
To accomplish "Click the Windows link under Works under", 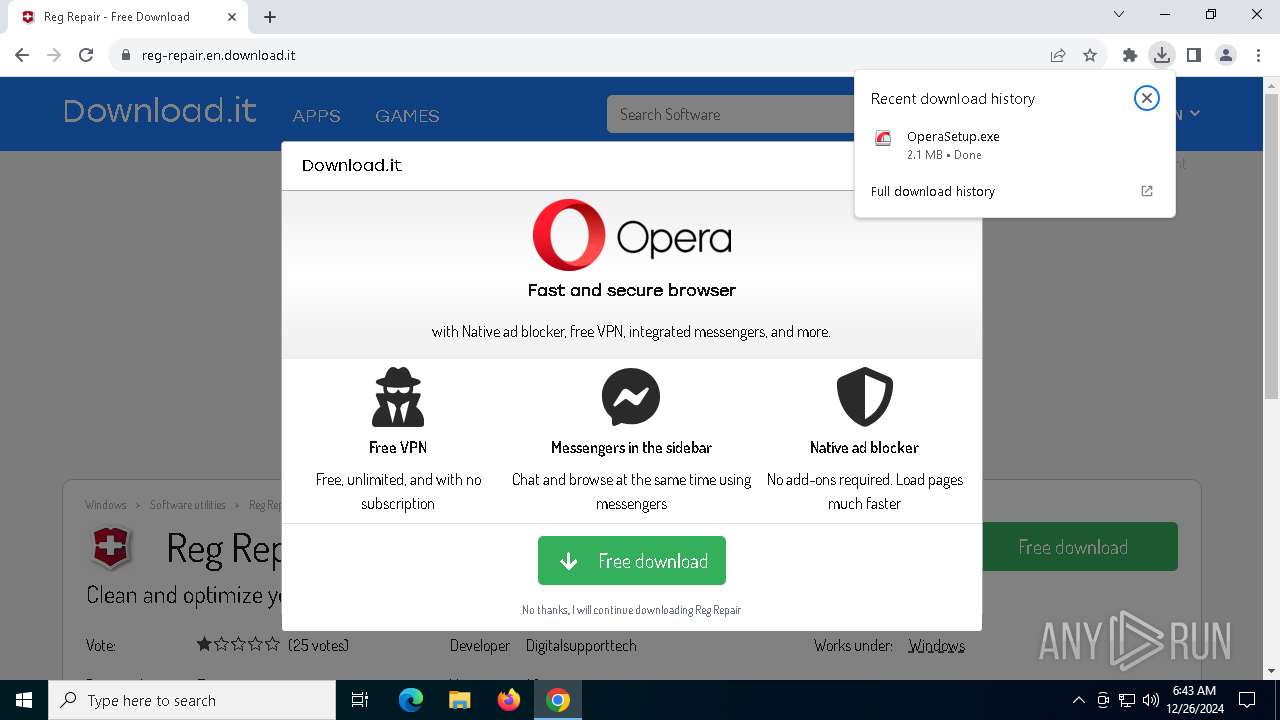I will pos(936,645).
